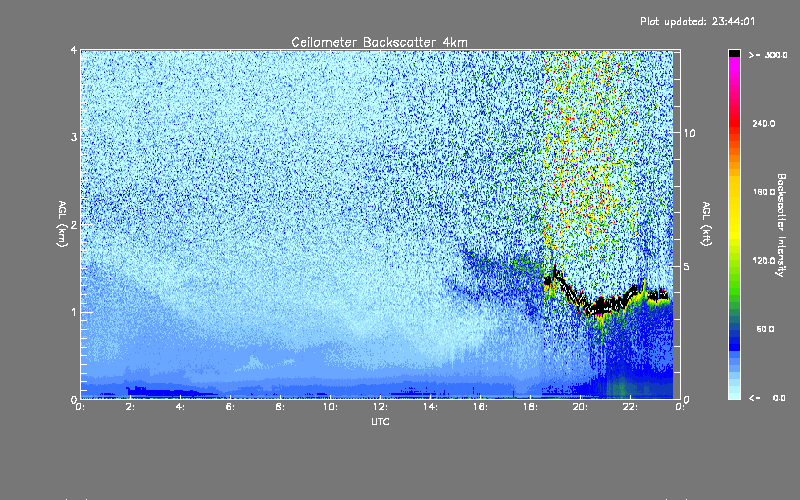This screenshot has width=800, height=500.
Task: Click the '10' kft tick on right axis
Action: (x=689, y=133)
